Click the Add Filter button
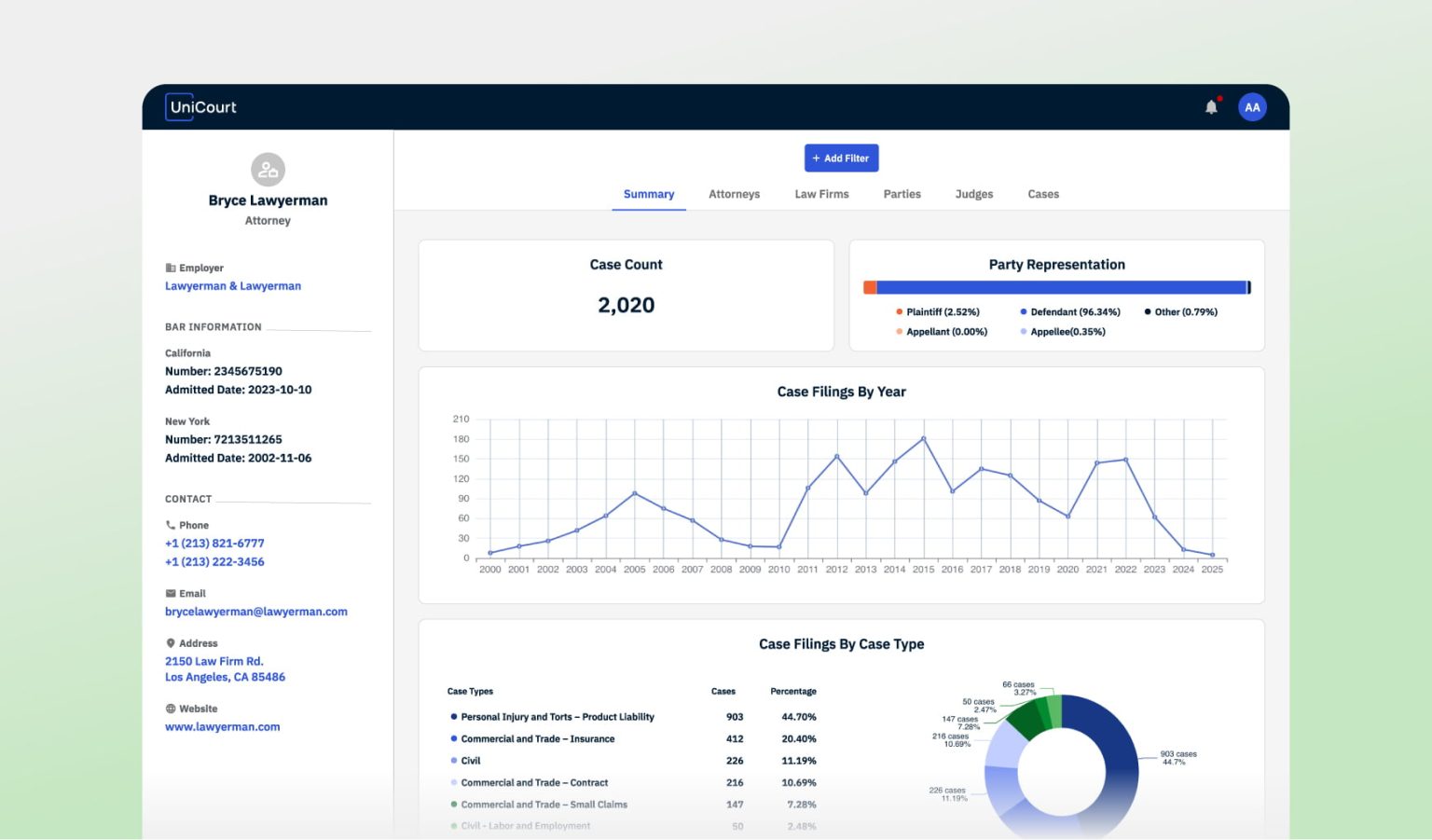The height and width of the screenshot is (840, 1432). coord(841,158)
